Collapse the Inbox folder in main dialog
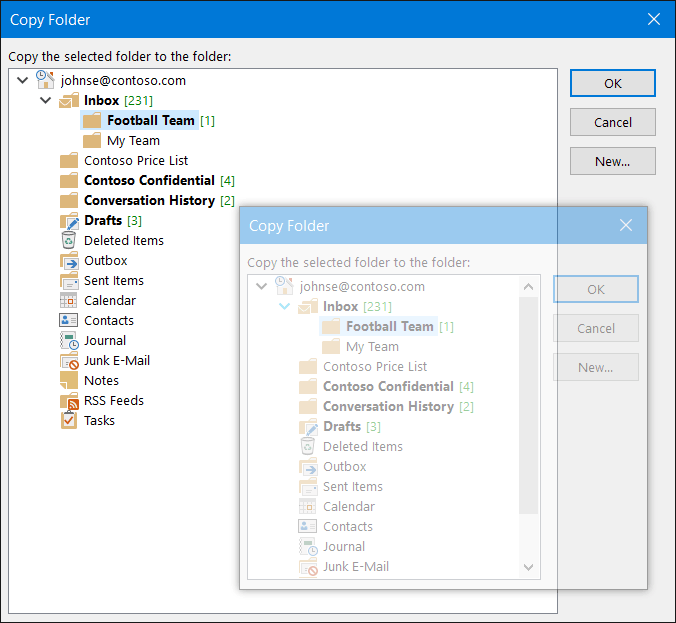 (x=45, y=100)
